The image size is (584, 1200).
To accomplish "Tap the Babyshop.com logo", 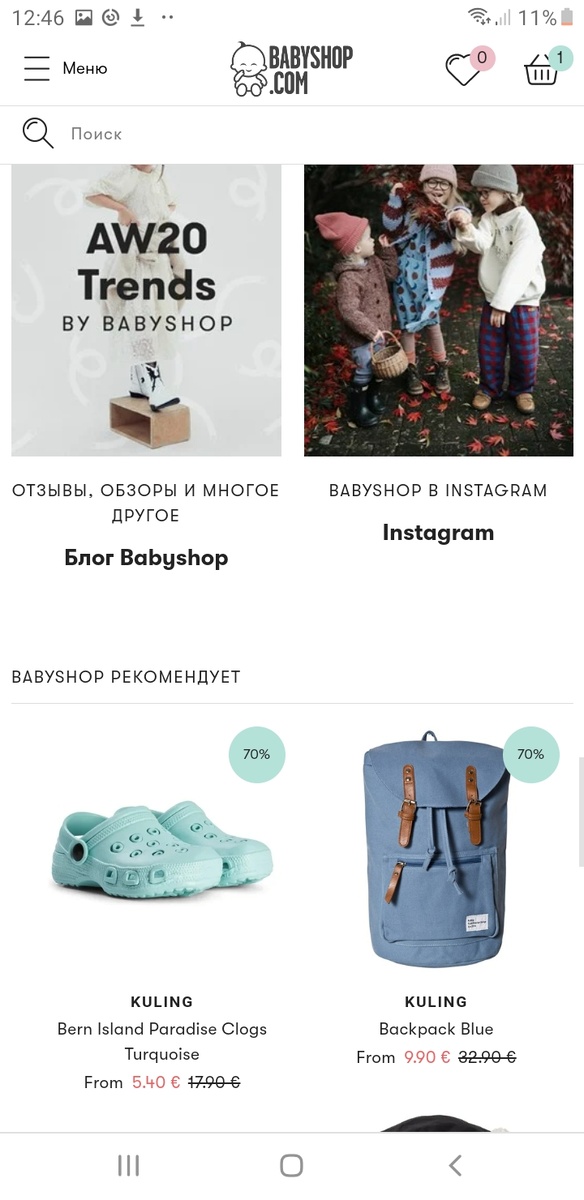I will coord(291,69).
